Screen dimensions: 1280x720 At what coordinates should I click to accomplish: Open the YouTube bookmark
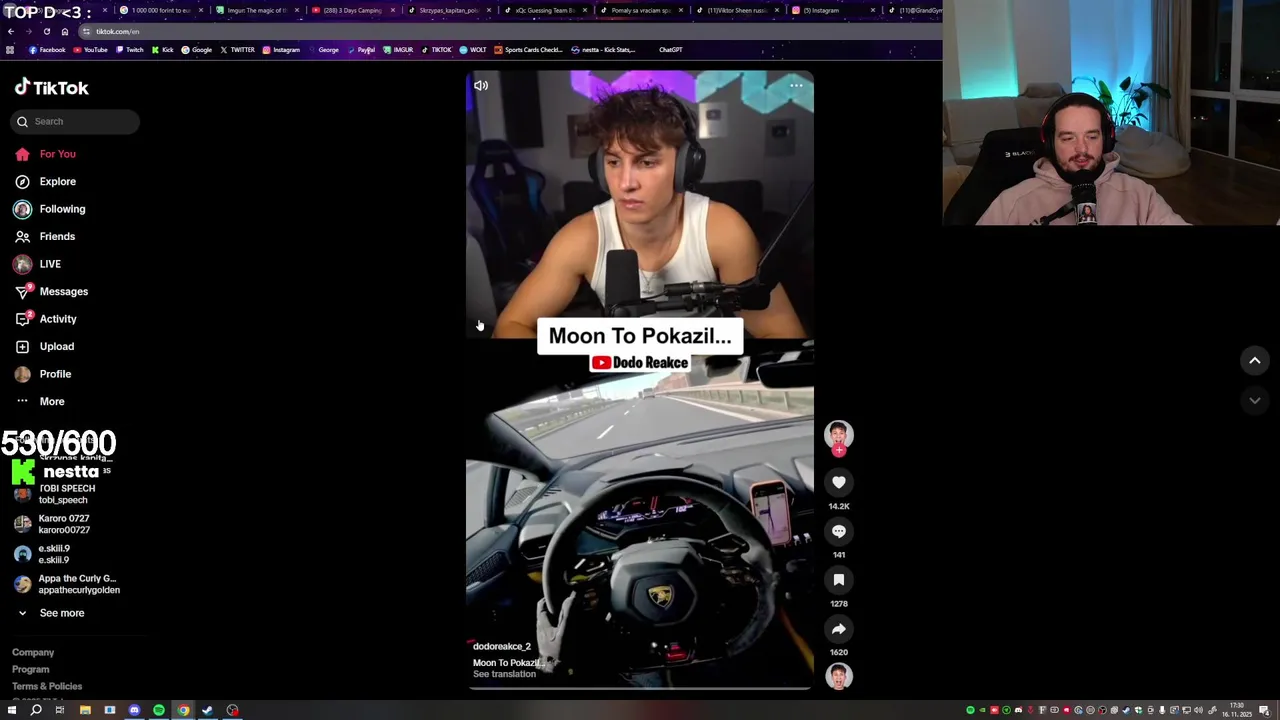(90, 50)
